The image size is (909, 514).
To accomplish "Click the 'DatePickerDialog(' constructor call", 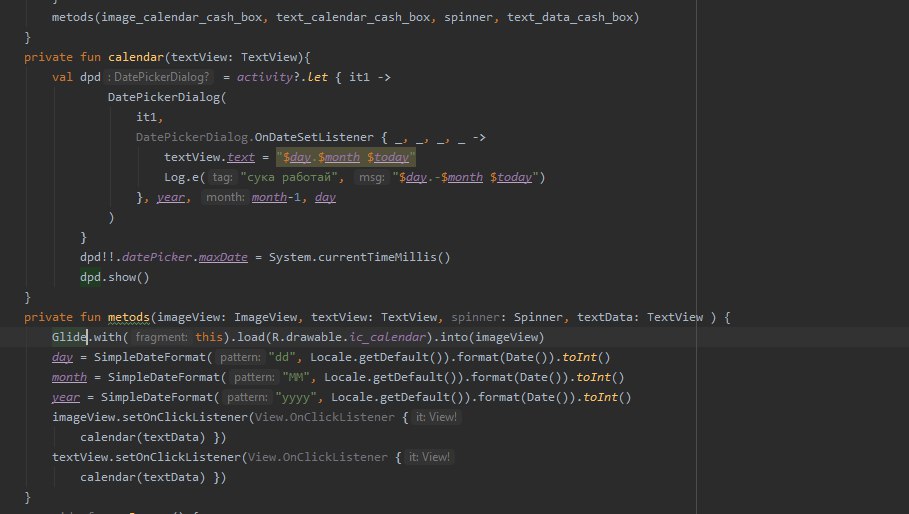I will click(x=167, y=97).
